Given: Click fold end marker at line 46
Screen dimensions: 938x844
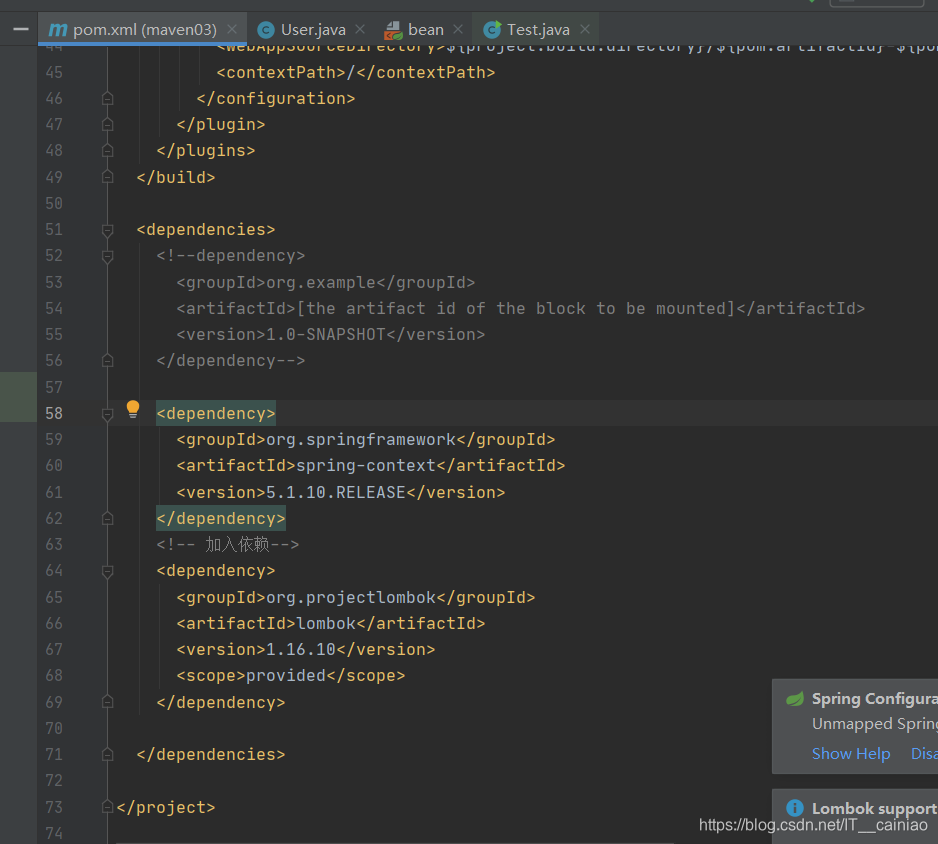Looking at the screenshot, I should (108, 98).
